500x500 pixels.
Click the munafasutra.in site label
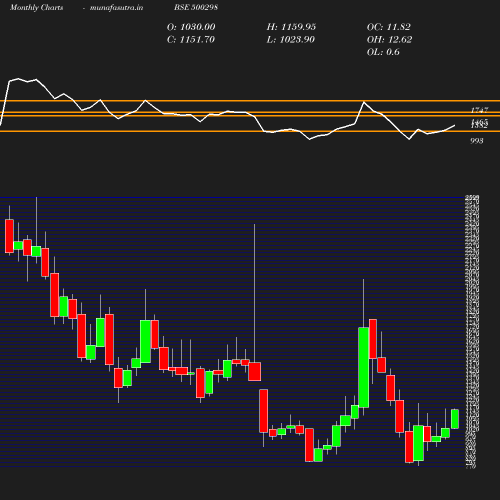point(116,7)
